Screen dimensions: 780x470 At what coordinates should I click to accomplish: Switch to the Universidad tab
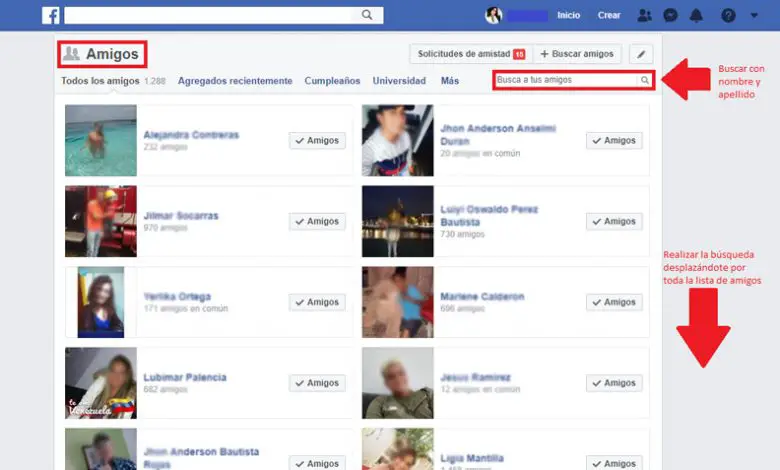tap(399, 81)
